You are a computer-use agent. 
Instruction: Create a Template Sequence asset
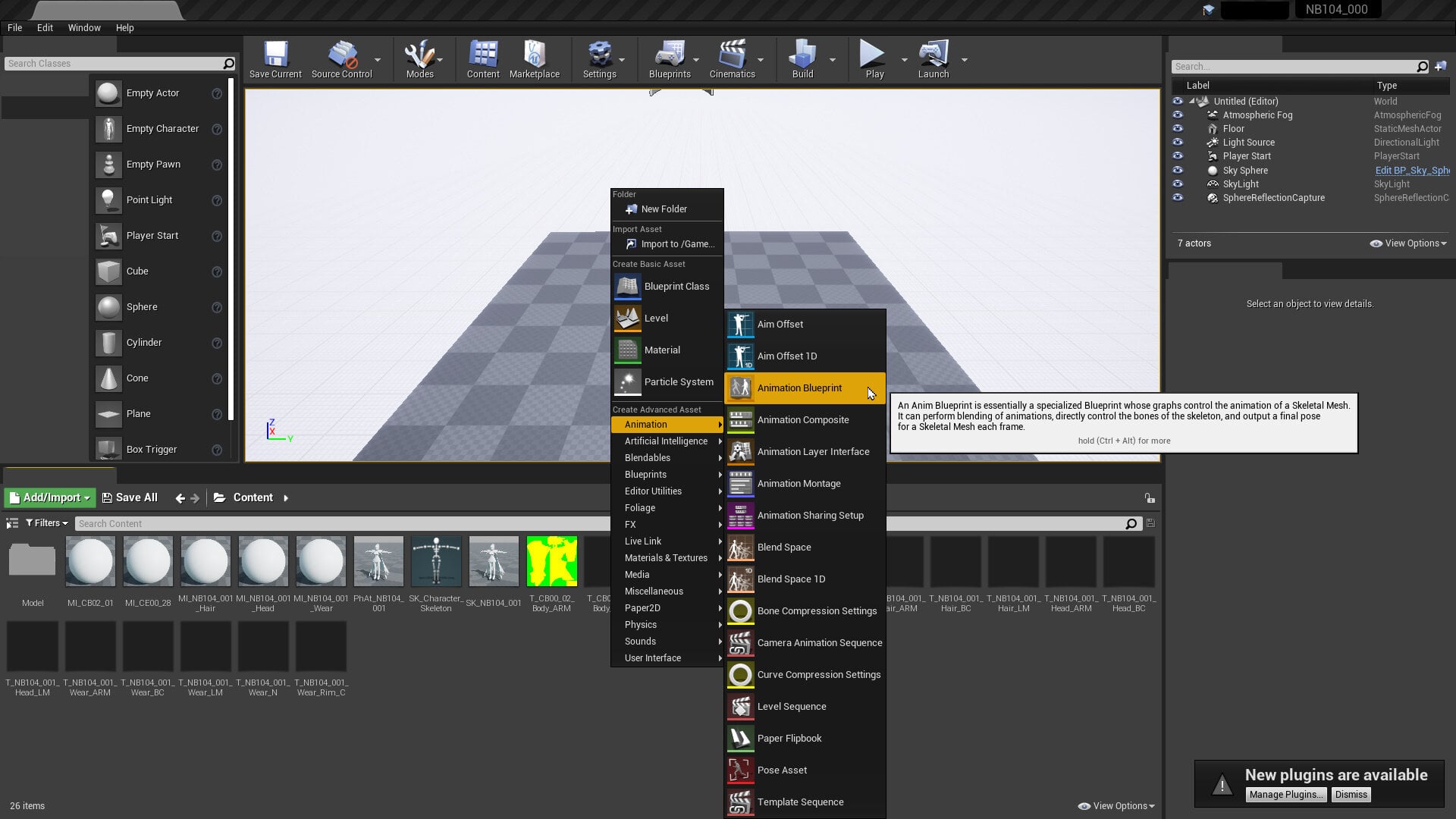[x=805, y=802]
